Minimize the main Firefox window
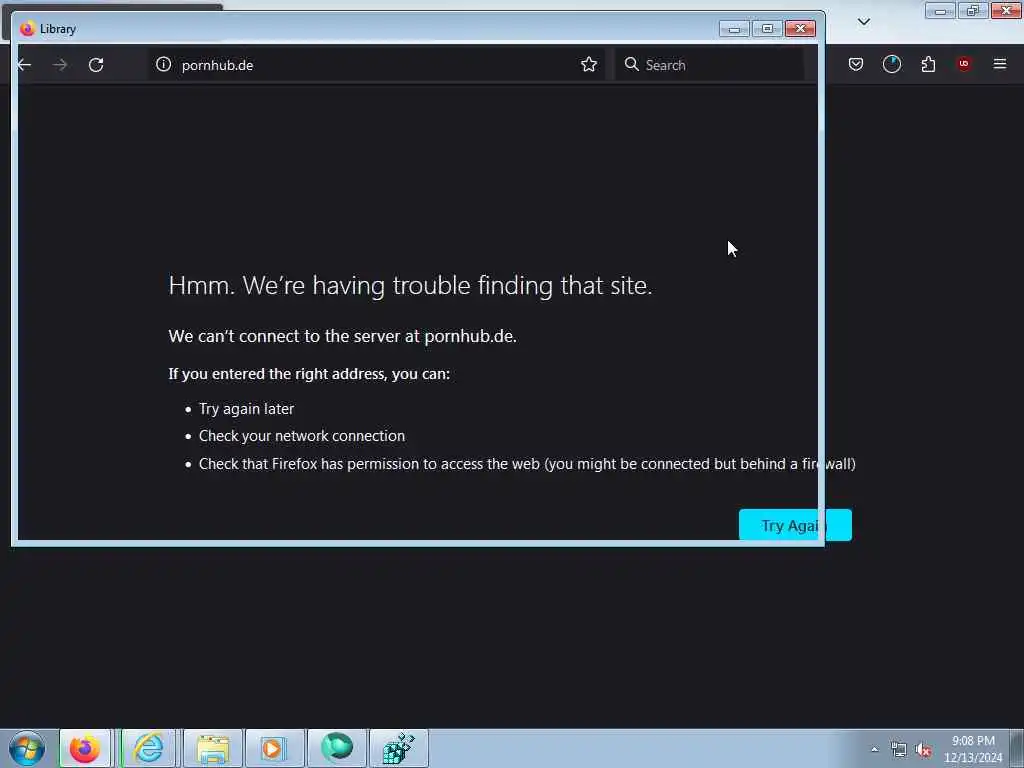Viewport: 1024px width, 768px height. click(940, 10)
